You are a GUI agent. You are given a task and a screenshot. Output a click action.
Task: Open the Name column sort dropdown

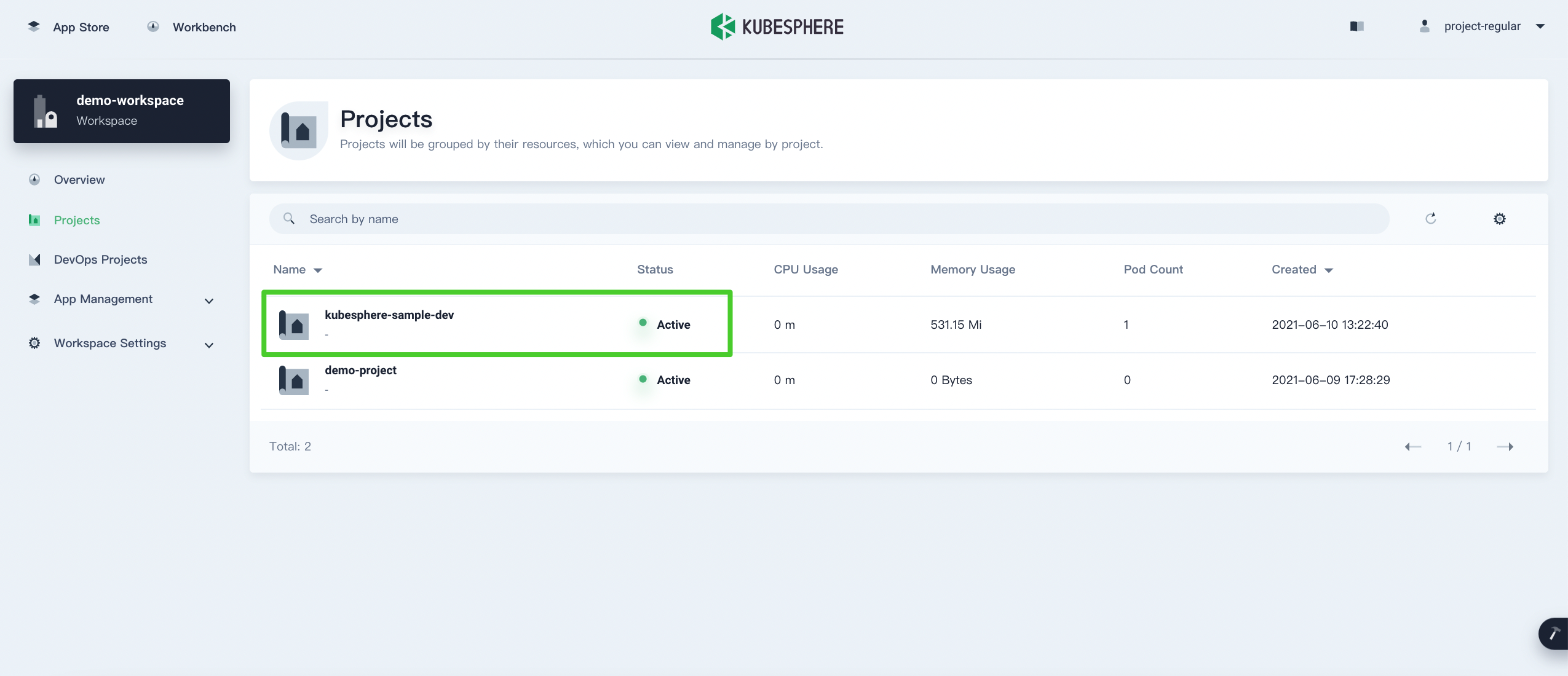[x=318, y=269]
